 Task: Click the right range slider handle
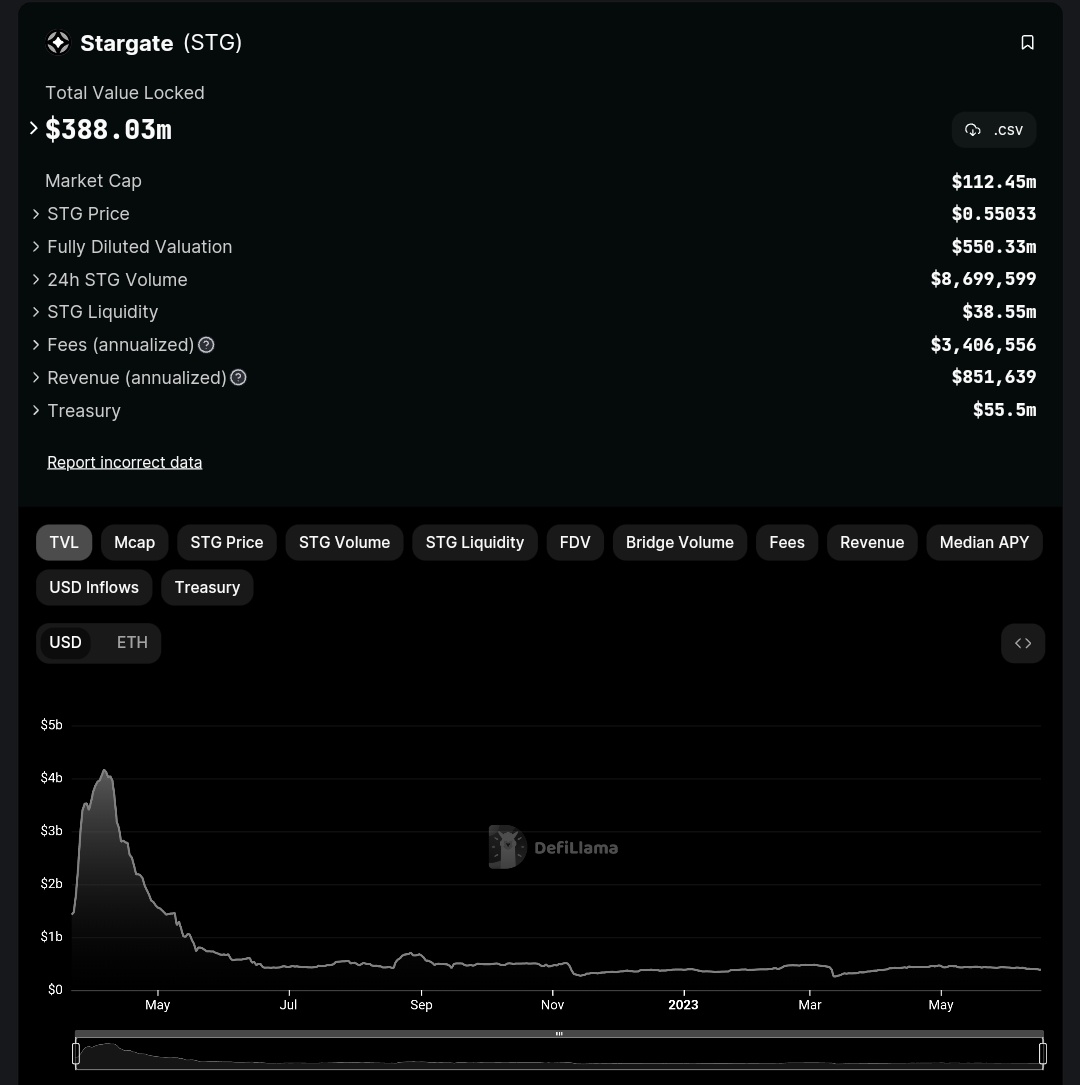tap(1043, 1053)
